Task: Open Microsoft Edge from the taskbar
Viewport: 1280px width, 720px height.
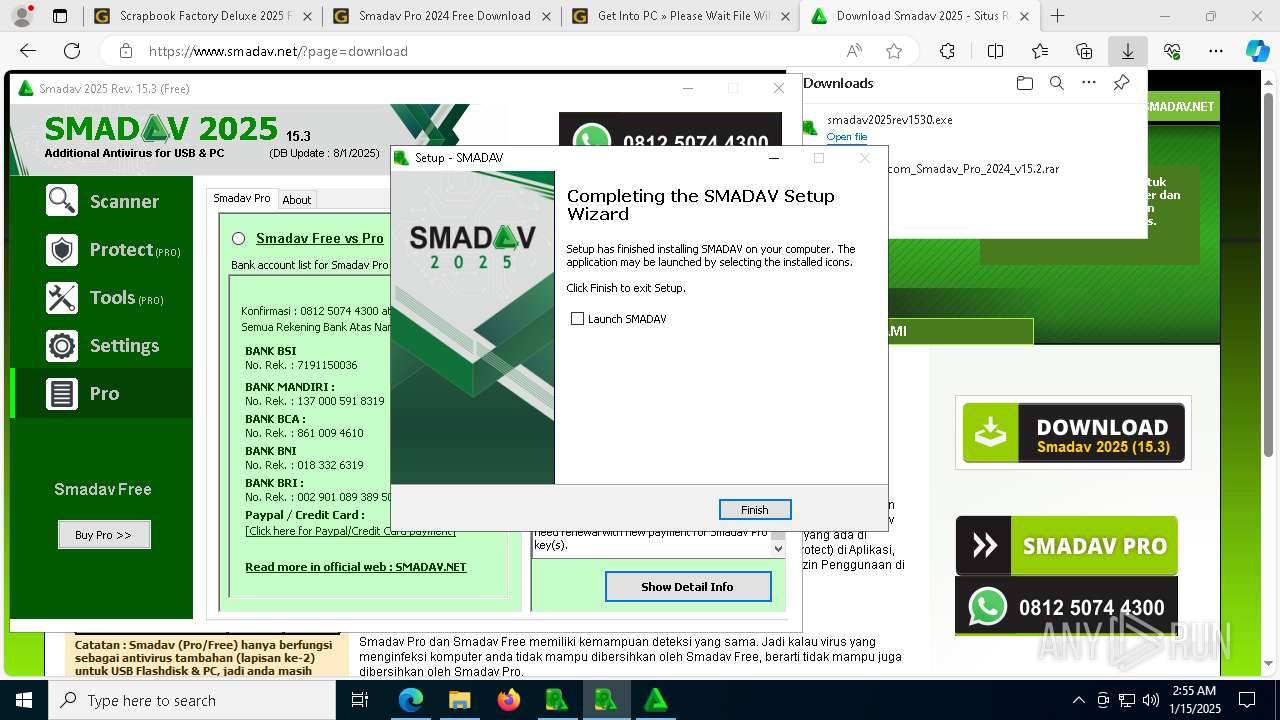Action: tap(411, 700)
